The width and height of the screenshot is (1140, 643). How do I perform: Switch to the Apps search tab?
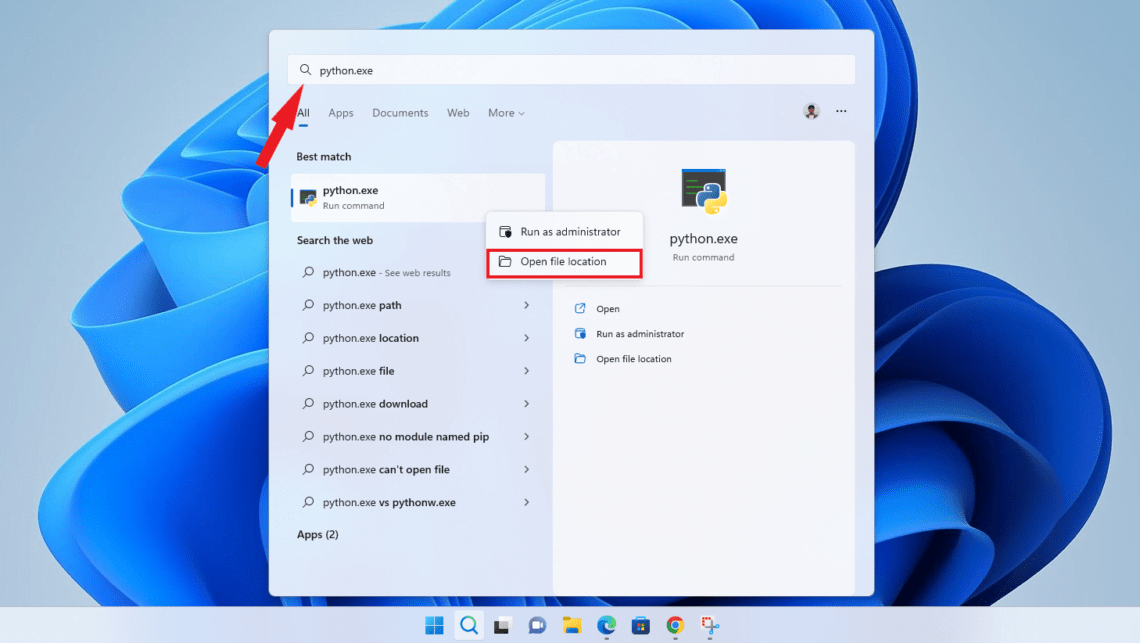(x=341, y=112)
